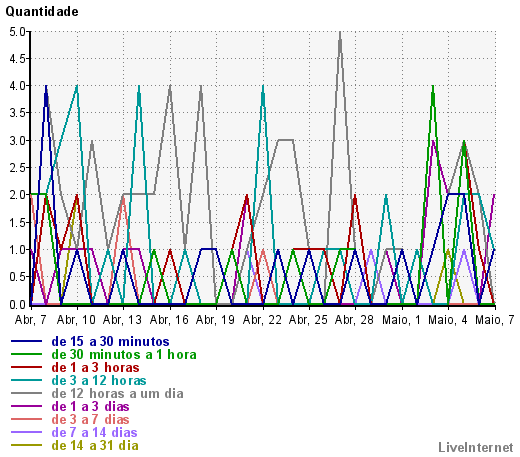Click the 'Maio, 7' date label

495,320
